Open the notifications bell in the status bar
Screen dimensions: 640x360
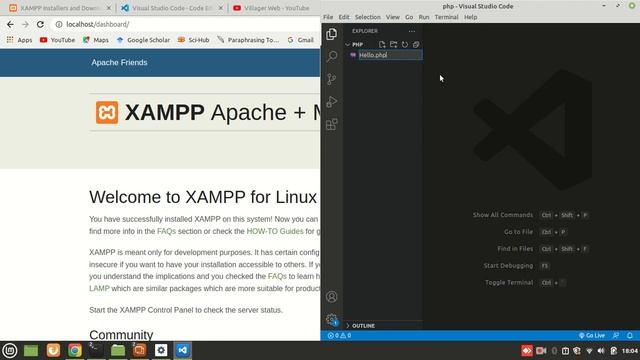click(630, 336)
